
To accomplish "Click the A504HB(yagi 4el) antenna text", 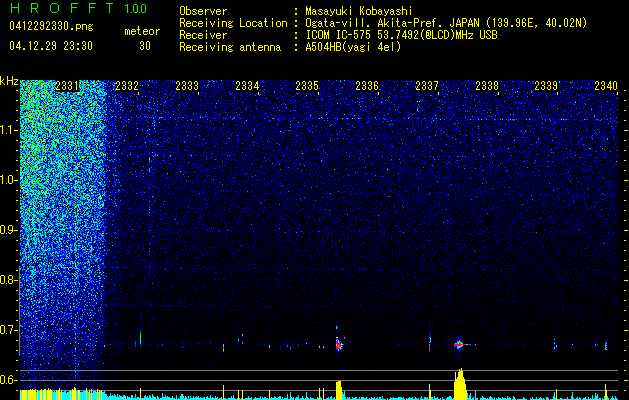I will coord(353,47).
